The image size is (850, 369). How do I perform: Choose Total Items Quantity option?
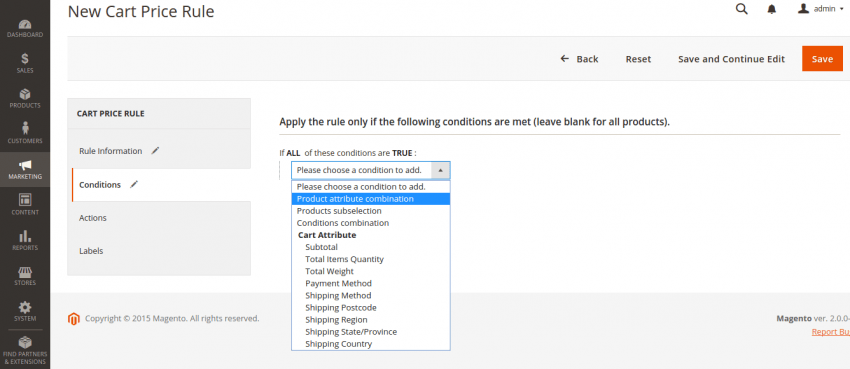pos(371,259)
